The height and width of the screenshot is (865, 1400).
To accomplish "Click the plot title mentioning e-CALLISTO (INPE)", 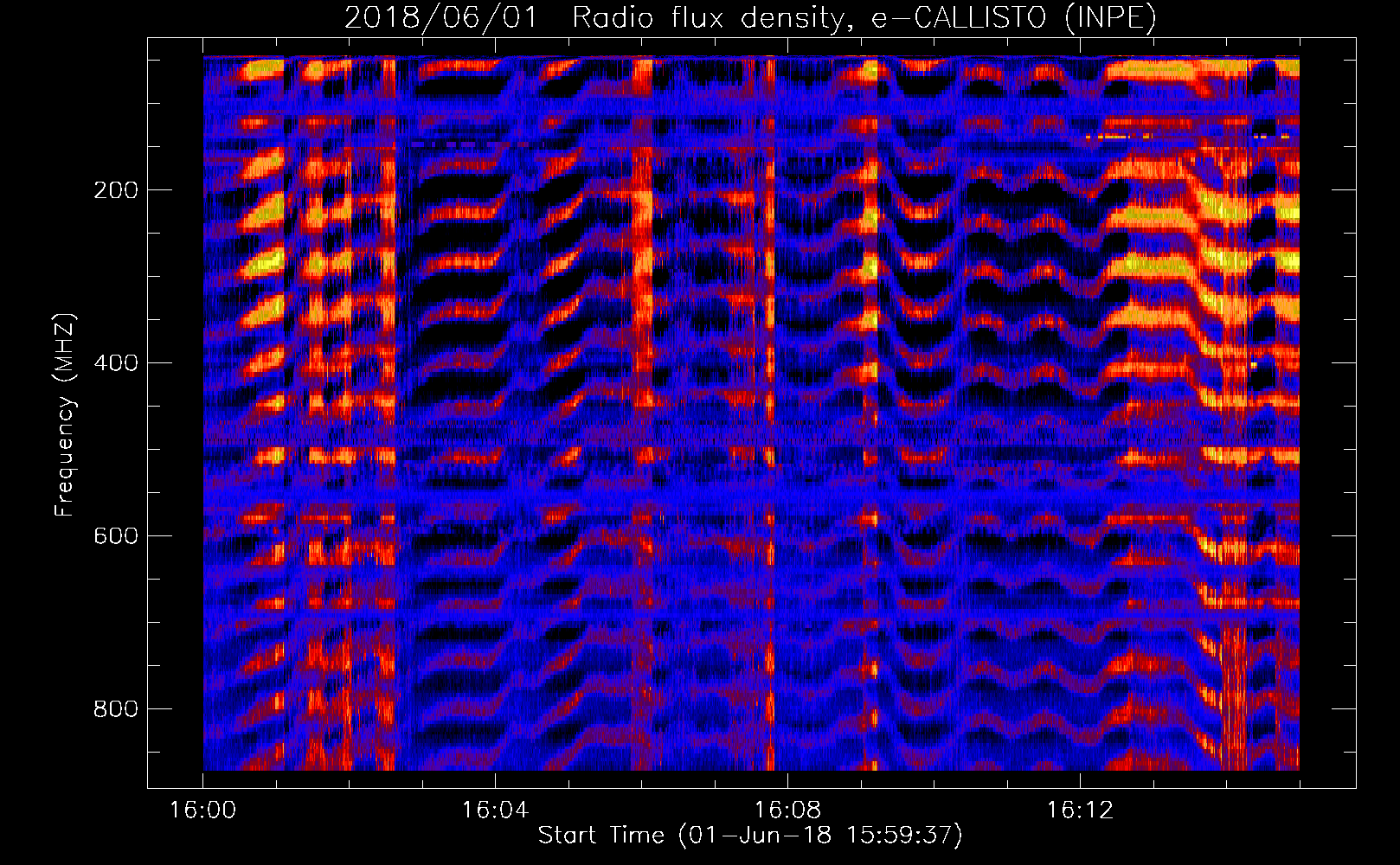I will pyautogui.click(x=750, y=18).
